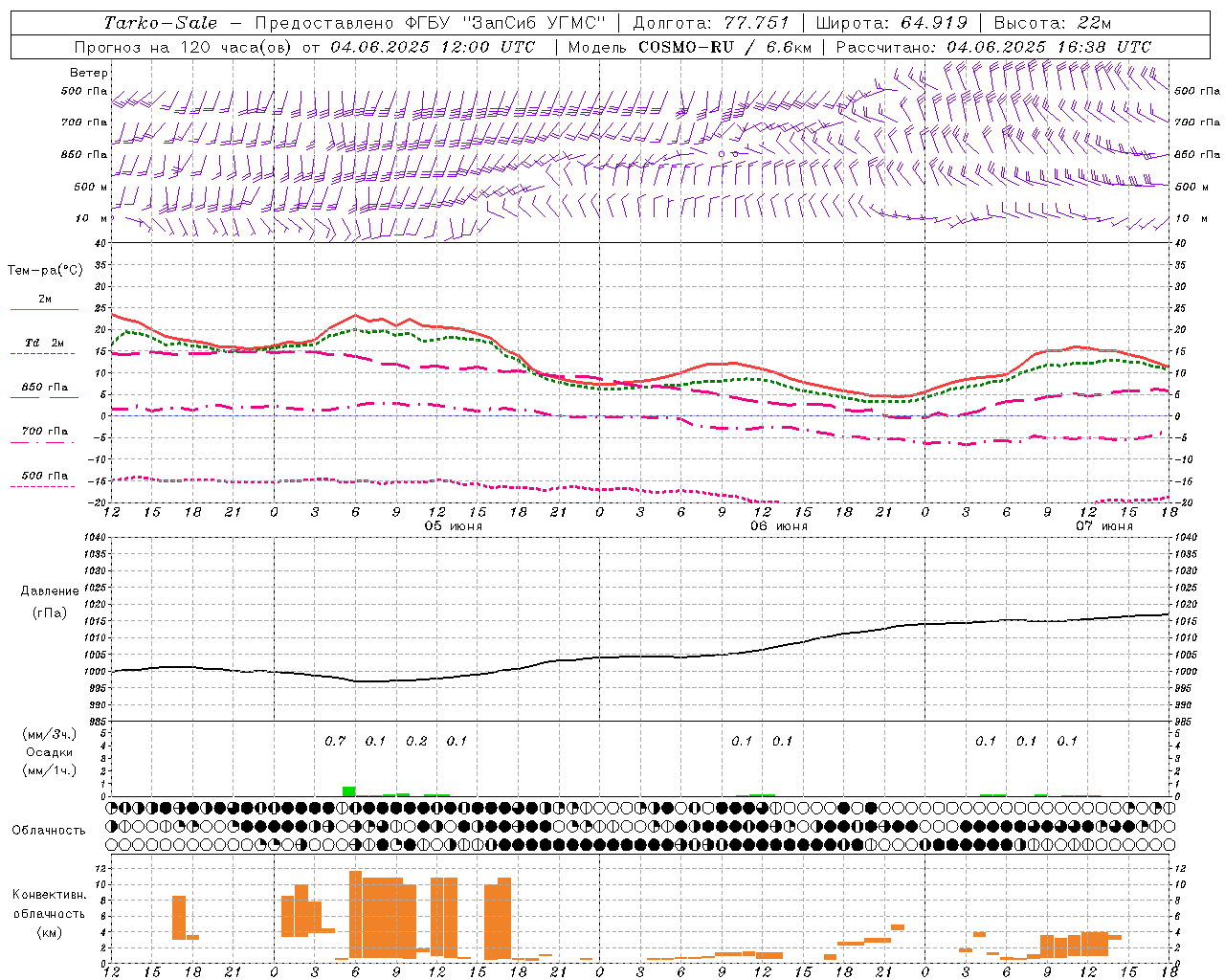This screenshot has width=1225, height=980.
Task: Click '40' at top of left temperature axis
Action: (x=100, y=243)
